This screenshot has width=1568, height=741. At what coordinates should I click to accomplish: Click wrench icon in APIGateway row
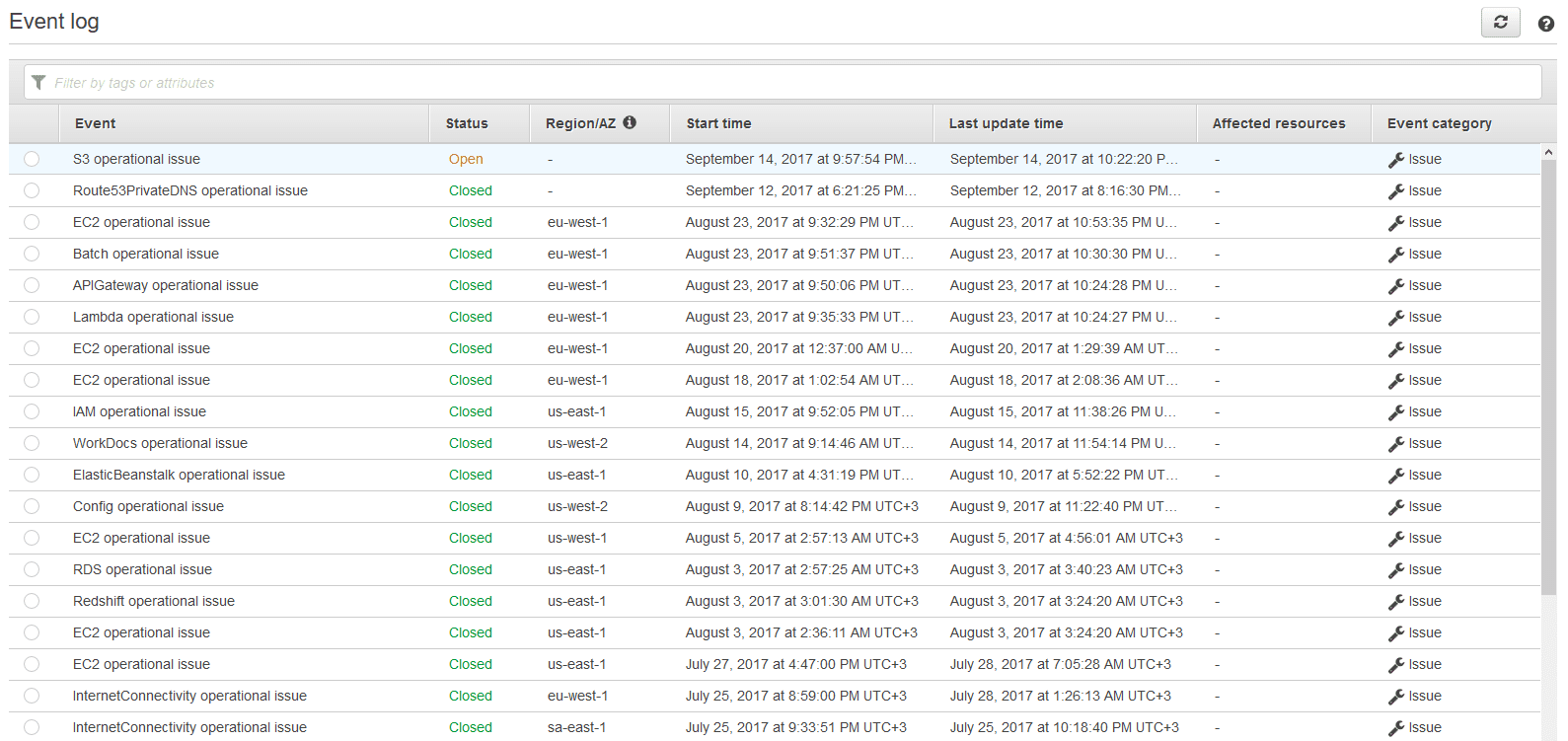tap(1396, 286)
